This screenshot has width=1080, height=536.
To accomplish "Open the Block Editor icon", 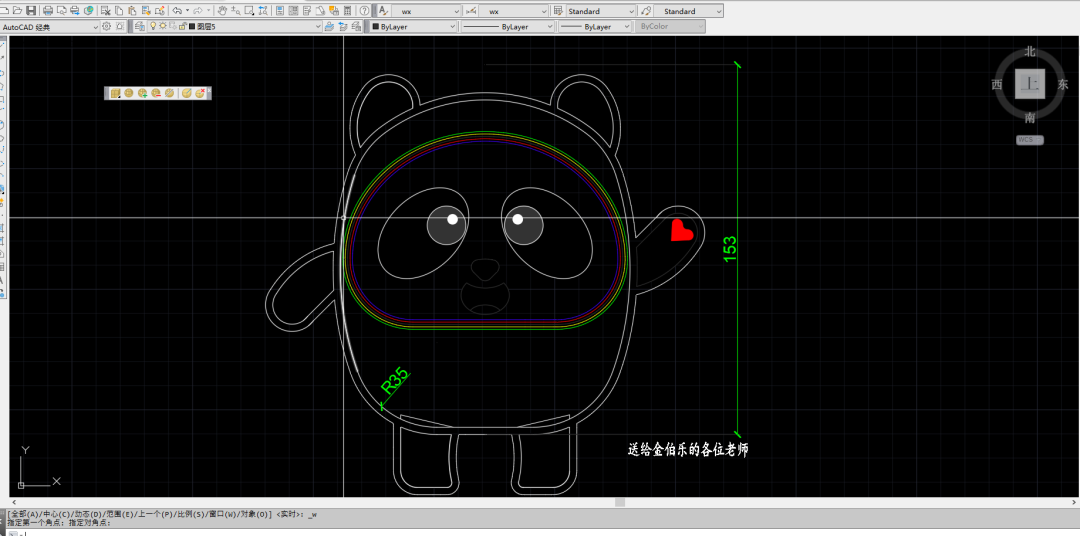I will 160,10.
